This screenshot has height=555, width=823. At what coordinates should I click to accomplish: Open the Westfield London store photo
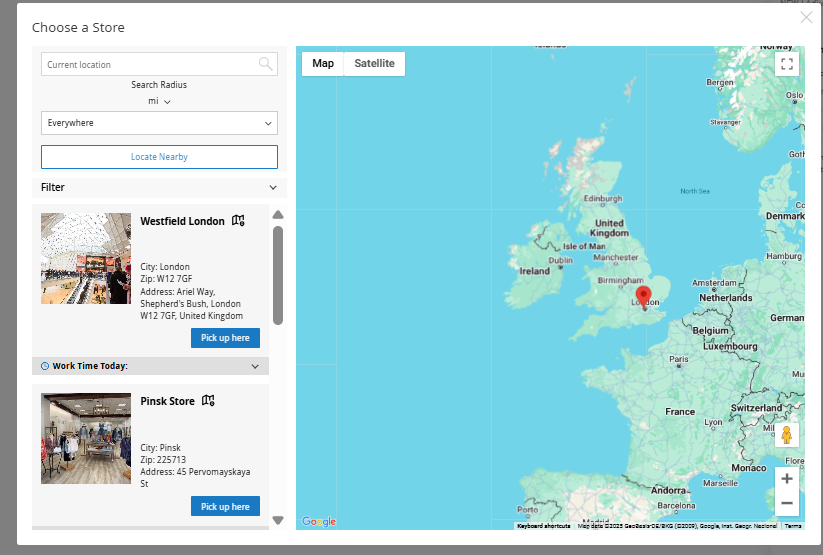click(86, 258)
